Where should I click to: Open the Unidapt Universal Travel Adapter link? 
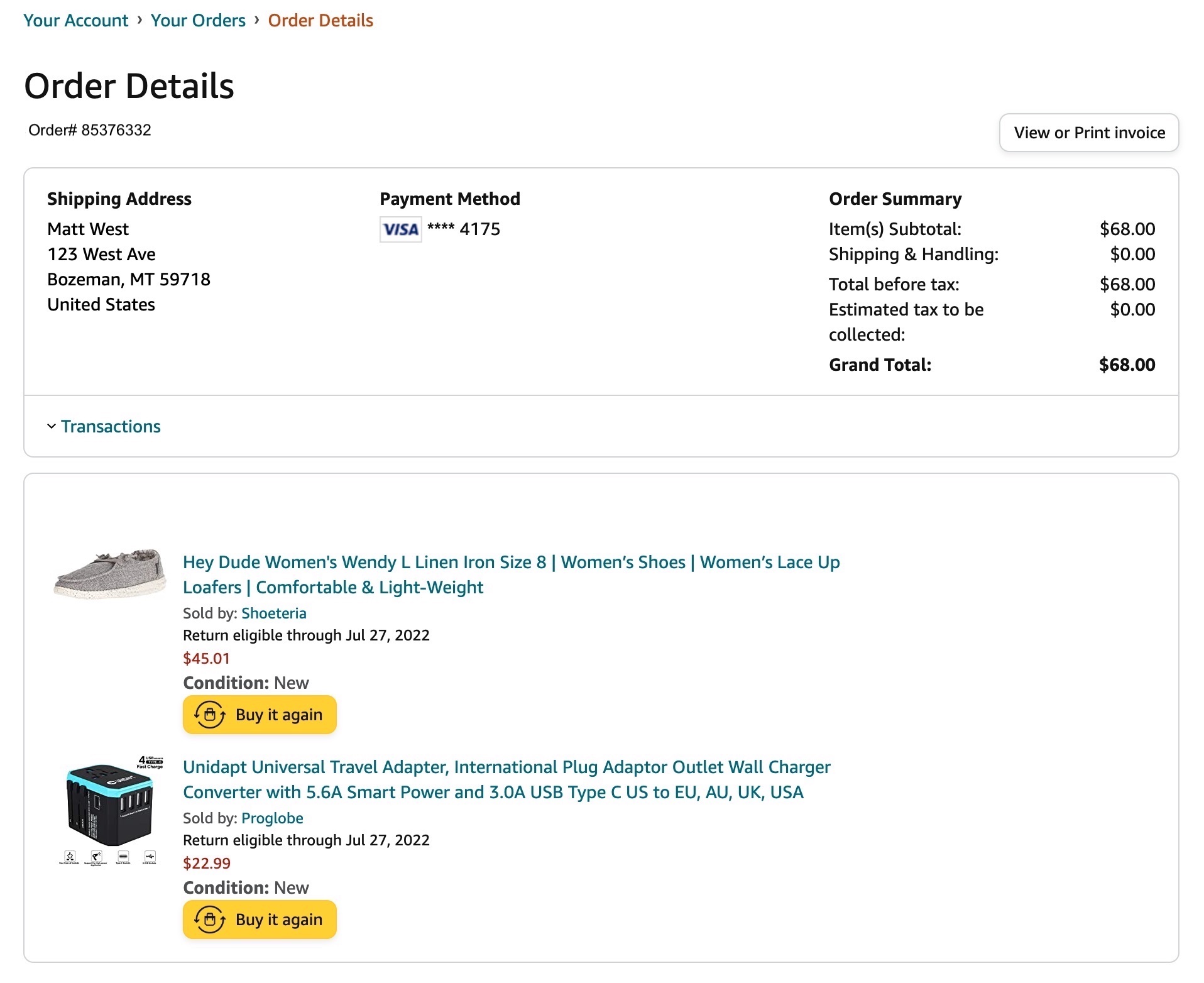click(x=506, y=767)
